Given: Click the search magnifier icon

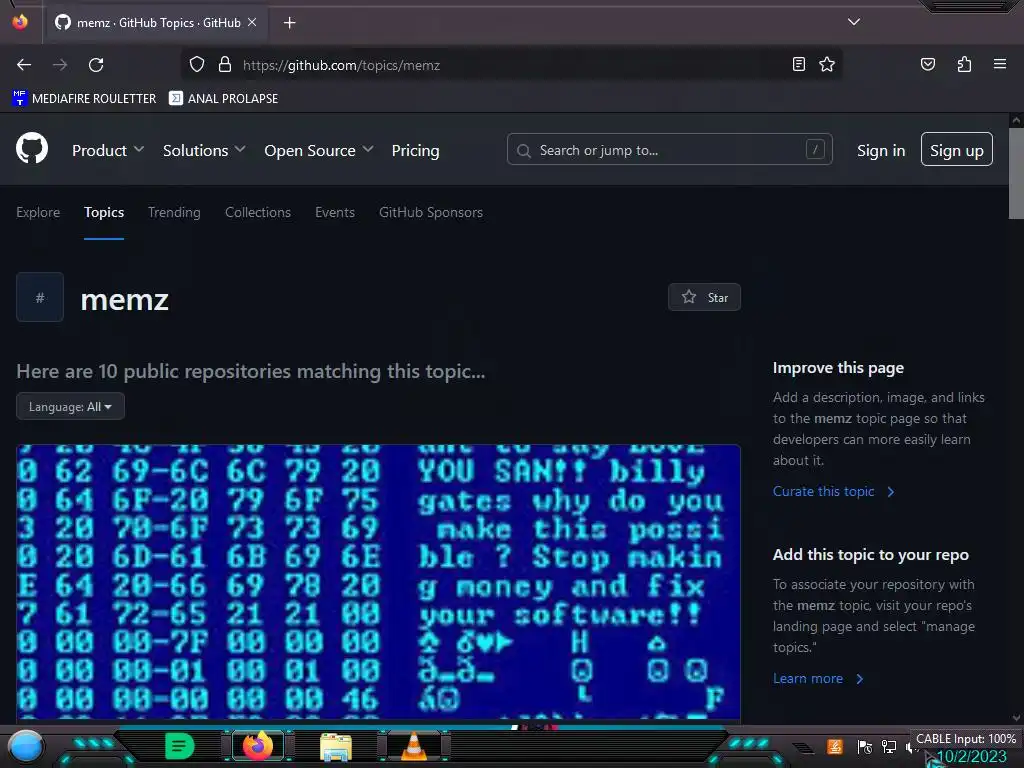Looking at the screenshot, I should coord(523,151).
